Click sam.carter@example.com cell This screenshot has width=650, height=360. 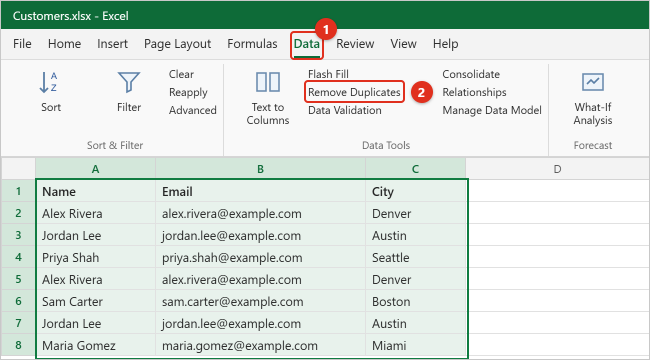click(260, 301)
